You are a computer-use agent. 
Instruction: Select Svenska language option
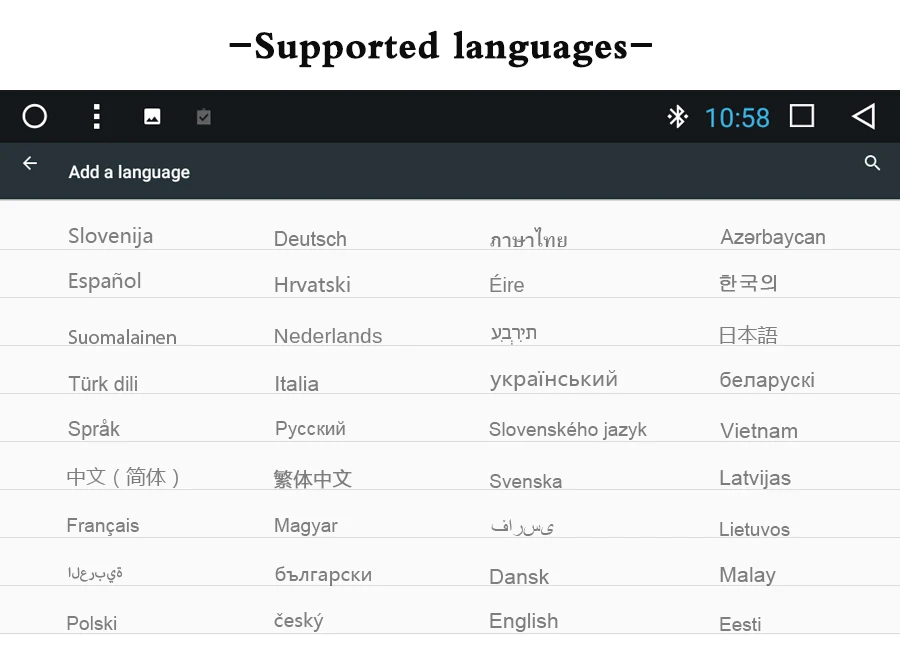525,481
